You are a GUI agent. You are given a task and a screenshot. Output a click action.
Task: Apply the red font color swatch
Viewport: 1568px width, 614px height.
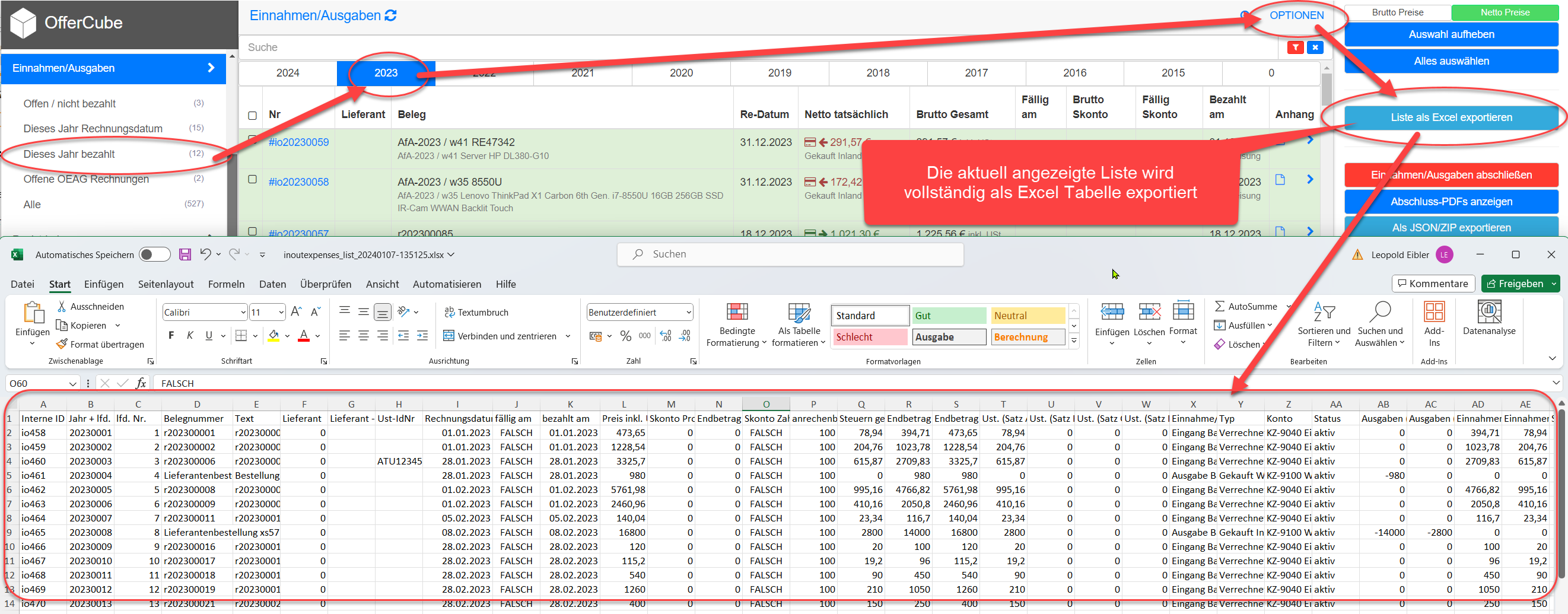(304, 335)
